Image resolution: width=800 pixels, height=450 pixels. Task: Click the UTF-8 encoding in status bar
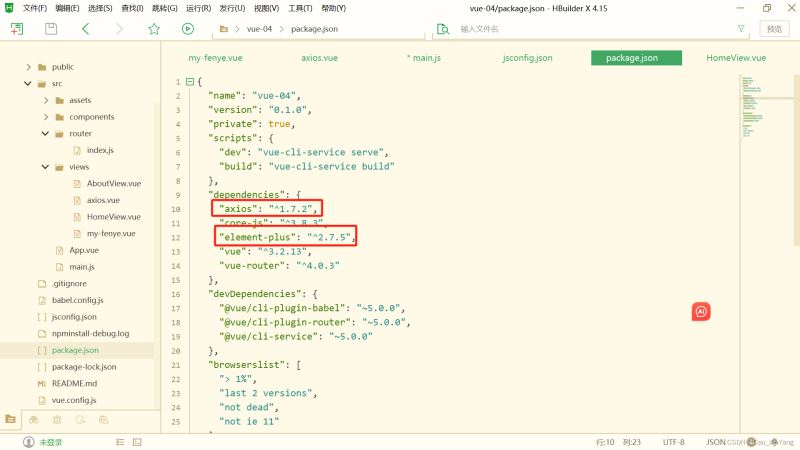point(673,442)
